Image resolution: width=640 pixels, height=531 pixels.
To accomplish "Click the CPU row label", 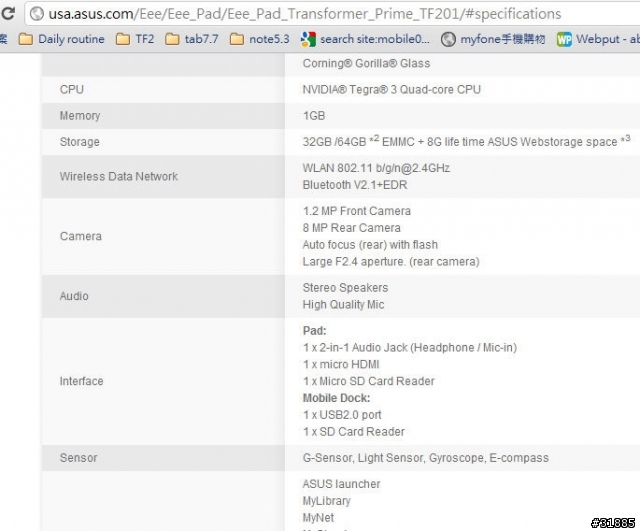I will coord(72,89).
